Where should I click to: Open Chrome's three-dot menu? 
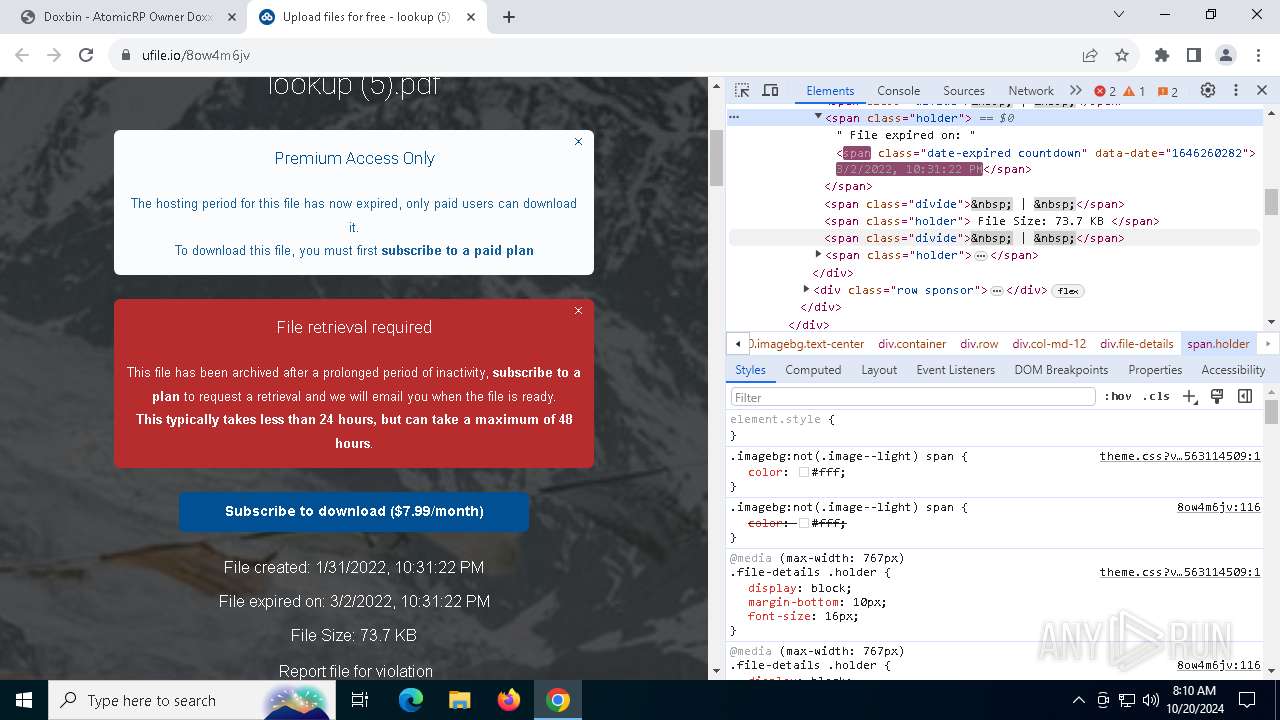tap(1258, 55)
